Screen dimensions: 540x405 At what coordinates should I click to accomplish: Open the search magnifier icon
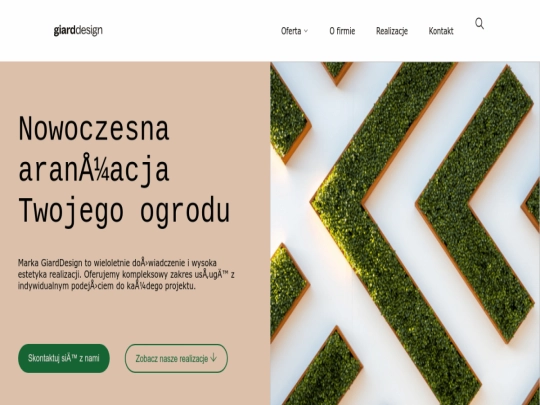(479, 24)
